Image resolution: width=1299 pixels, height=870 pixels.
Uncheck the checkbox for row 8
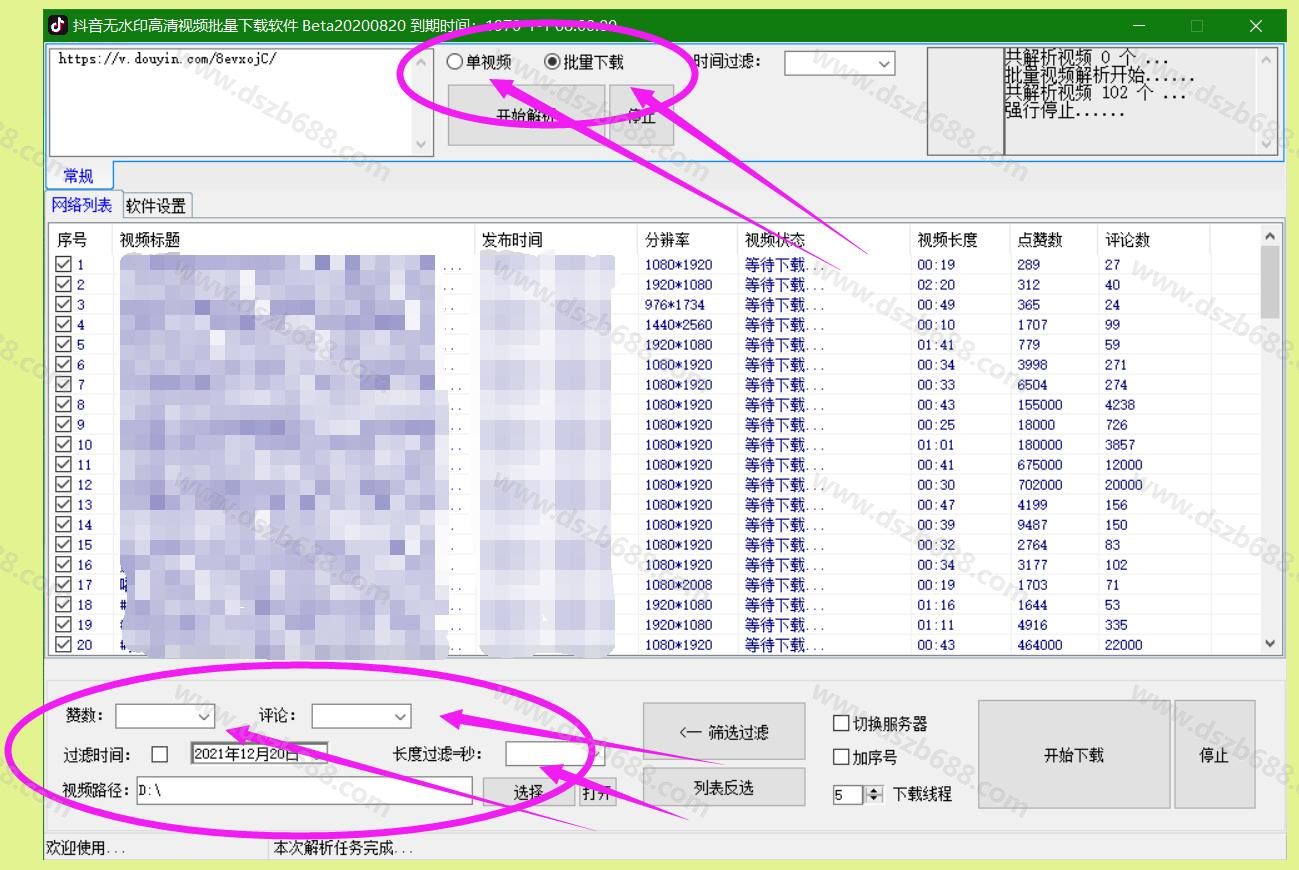[63, 405]
